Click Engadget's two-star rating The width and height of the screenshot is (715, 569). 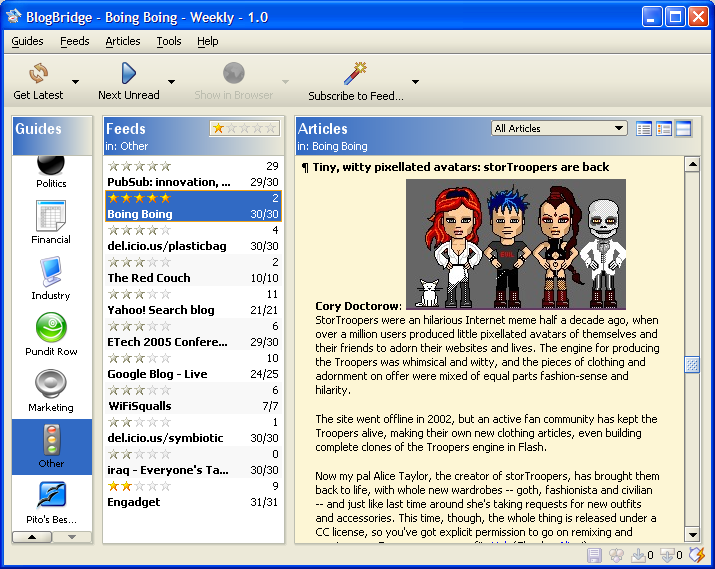tap(140, 486)
